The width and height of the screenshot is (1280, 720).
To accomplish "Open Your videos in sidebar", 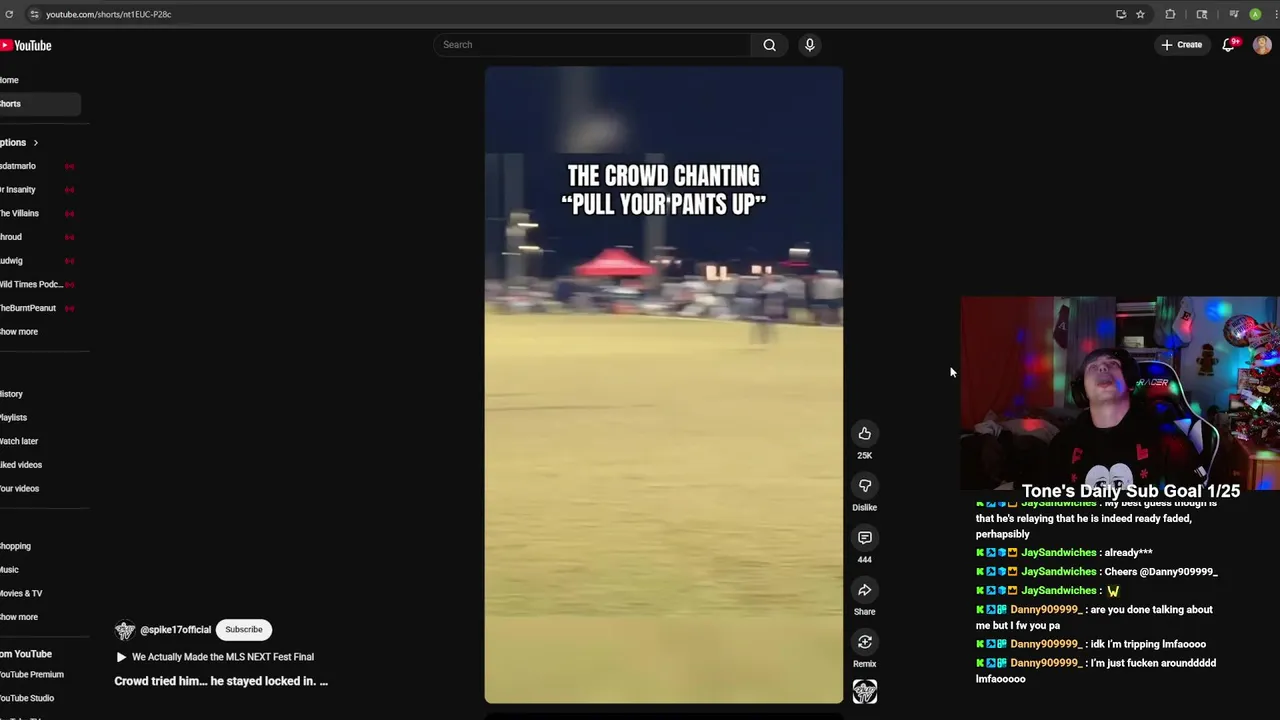I will (x=19, y=489).
